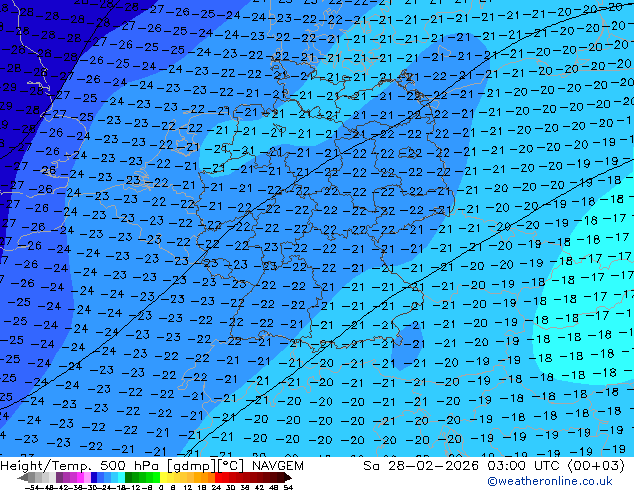The height and width of the screenshot is (490, 634).
Task: Click the Height/Temp. 500 hPa NAVGEM title
Action: click(152, 466)
